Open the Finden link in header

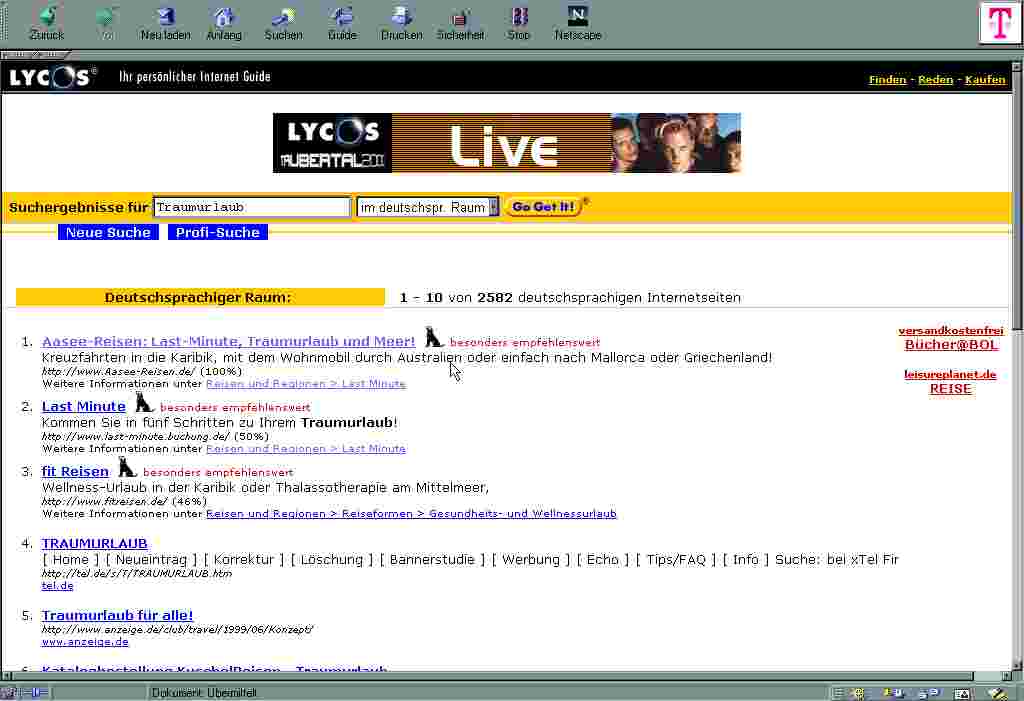point(887,80)
